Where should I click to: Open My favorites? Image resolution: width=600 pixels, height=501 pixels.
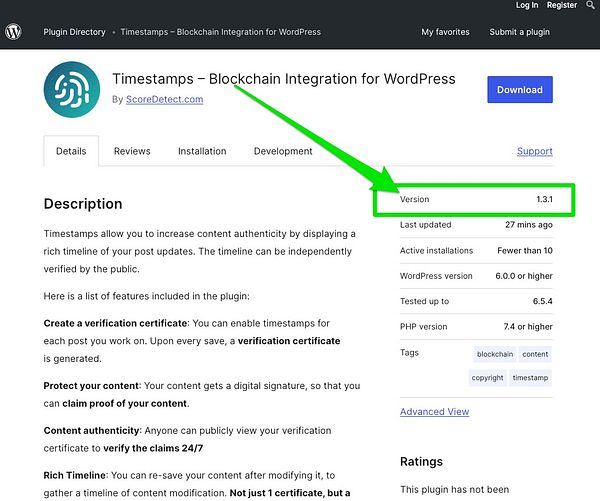pyautogui.click(x=445, y=32)
